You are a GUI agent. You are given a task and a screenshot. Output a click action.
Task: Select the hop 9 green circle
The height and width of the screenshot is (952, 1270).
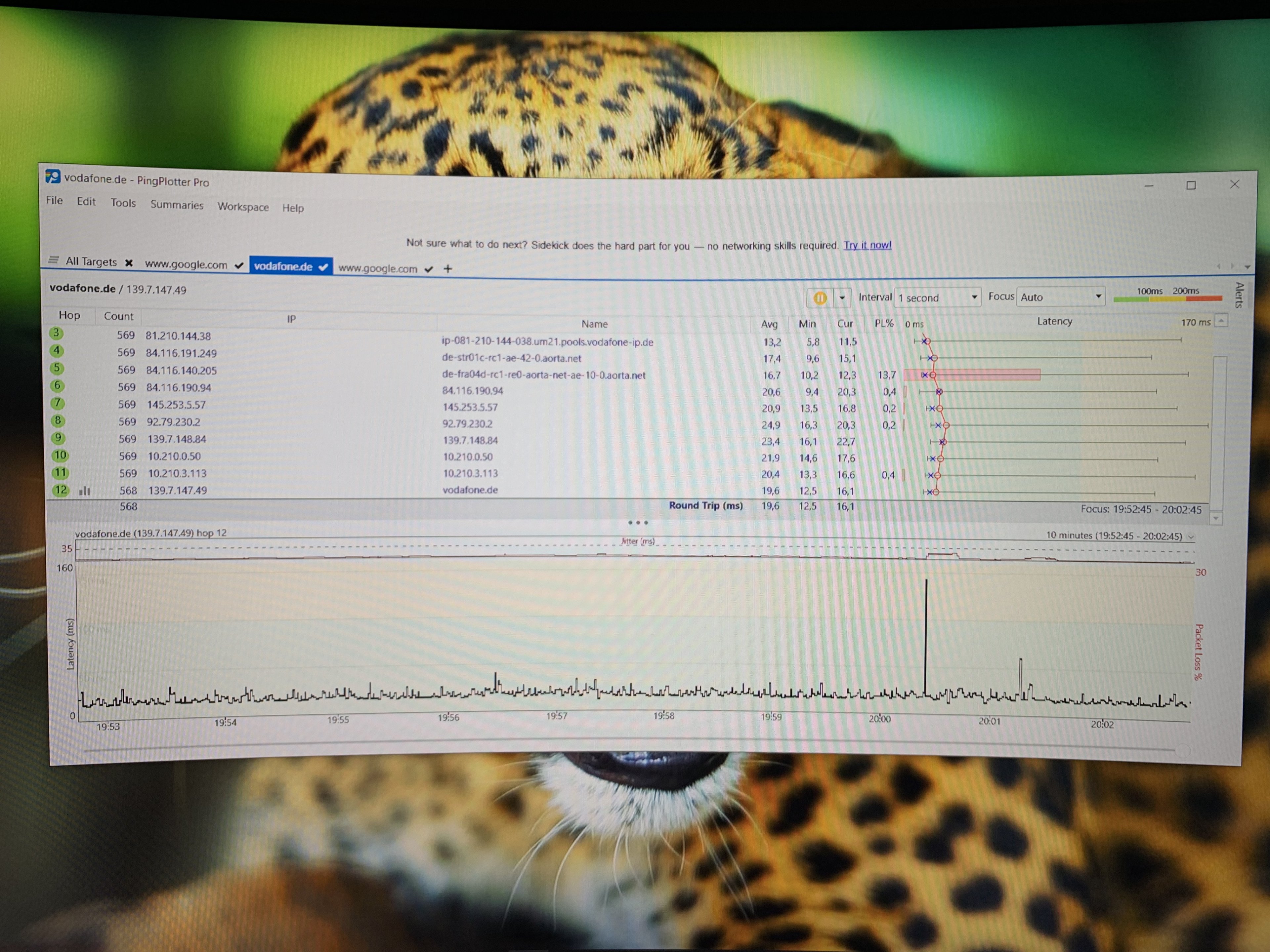59,438
